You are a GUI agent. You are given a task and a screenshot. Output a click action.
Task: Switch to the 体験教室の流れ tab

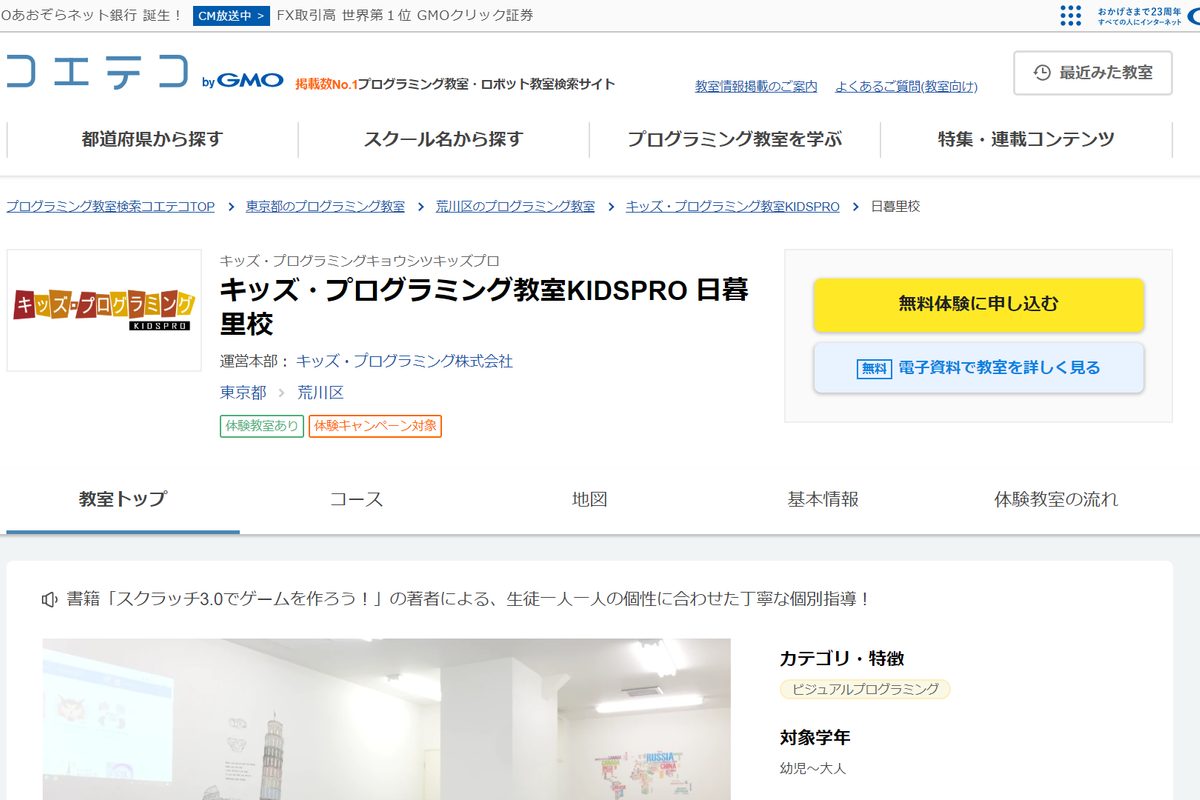(x=1056, y=499)
